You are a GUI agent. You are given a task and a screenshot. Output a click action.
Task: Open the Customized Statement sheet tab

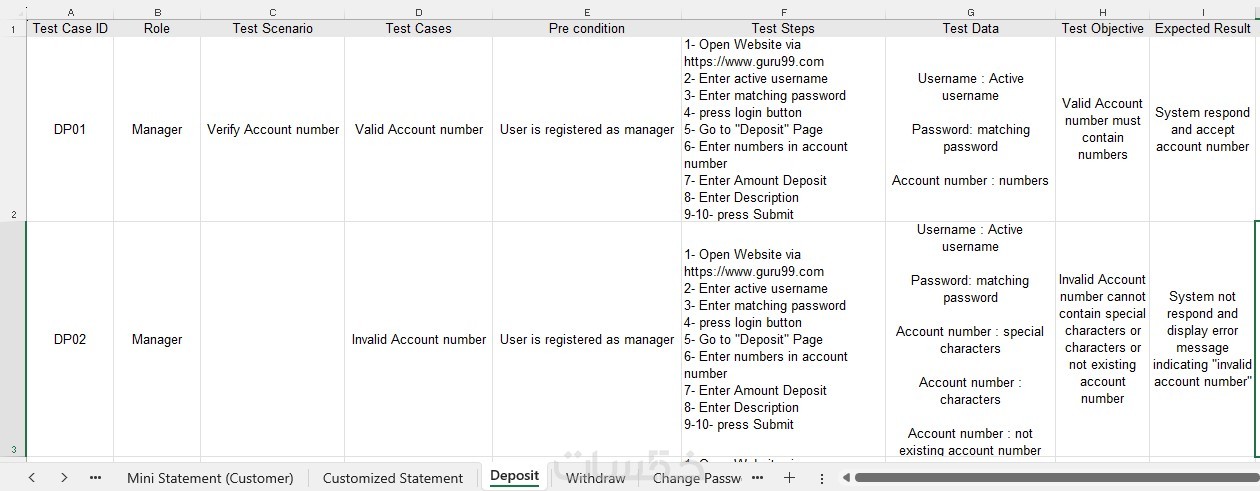(393, 478)
